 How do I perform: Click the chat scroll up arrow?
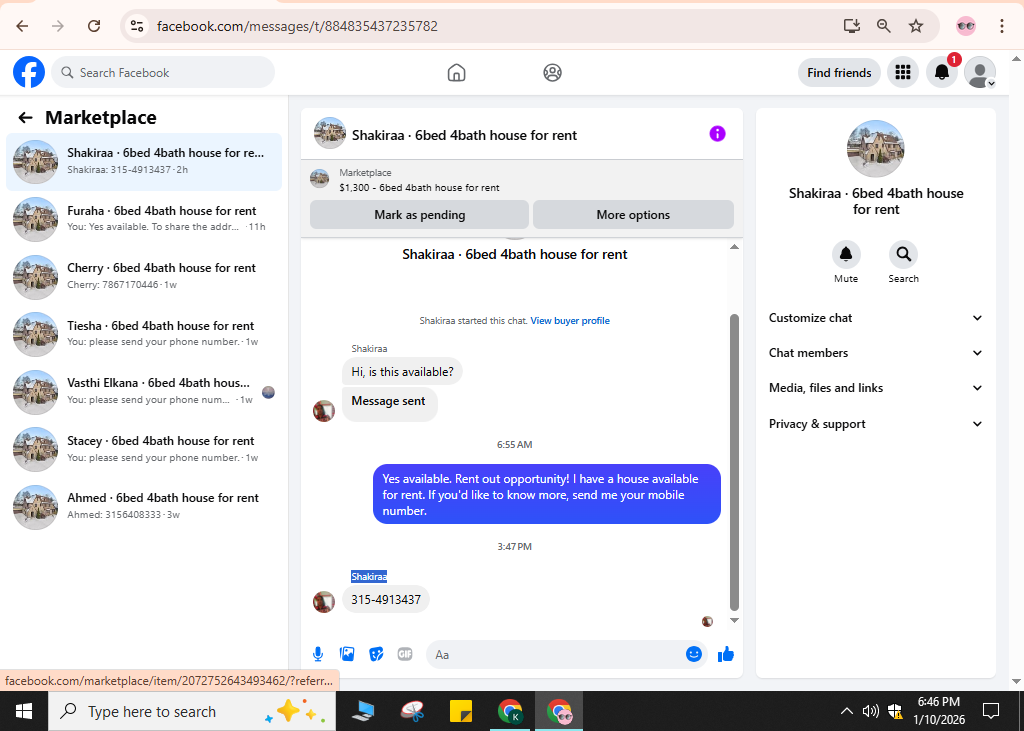click(x=734, y=247)
